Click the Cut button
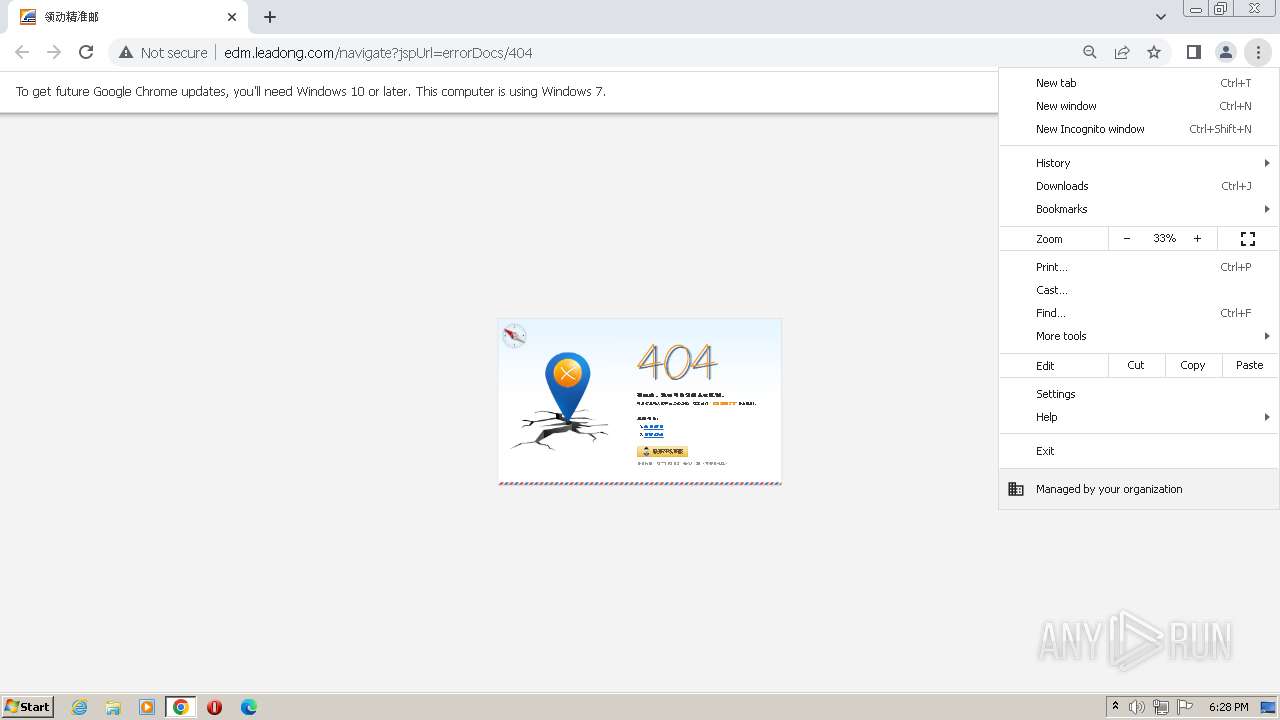 1136,365
